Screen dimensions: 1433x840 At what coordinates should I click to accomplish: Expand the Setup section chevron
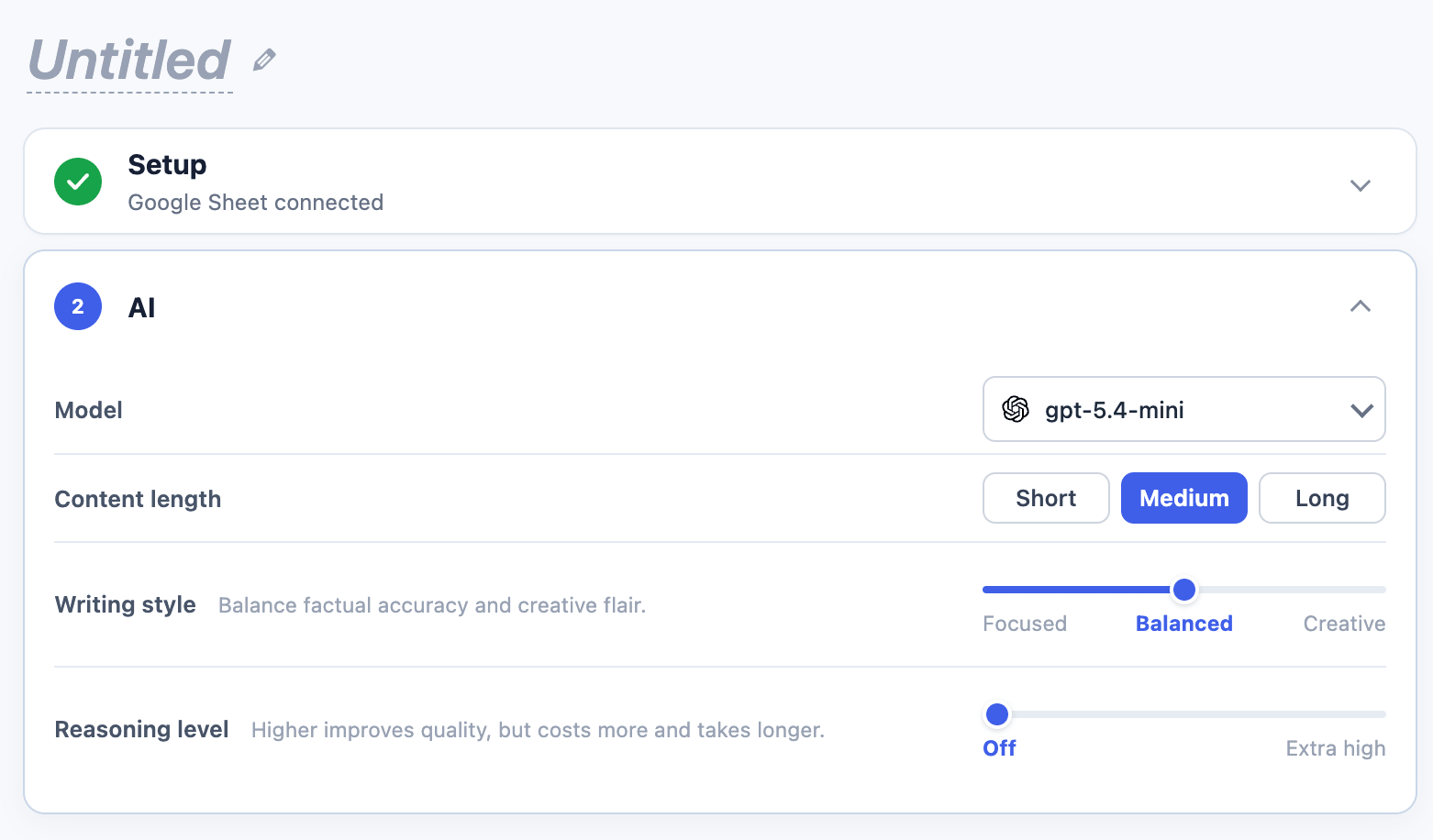point(1361,185)
